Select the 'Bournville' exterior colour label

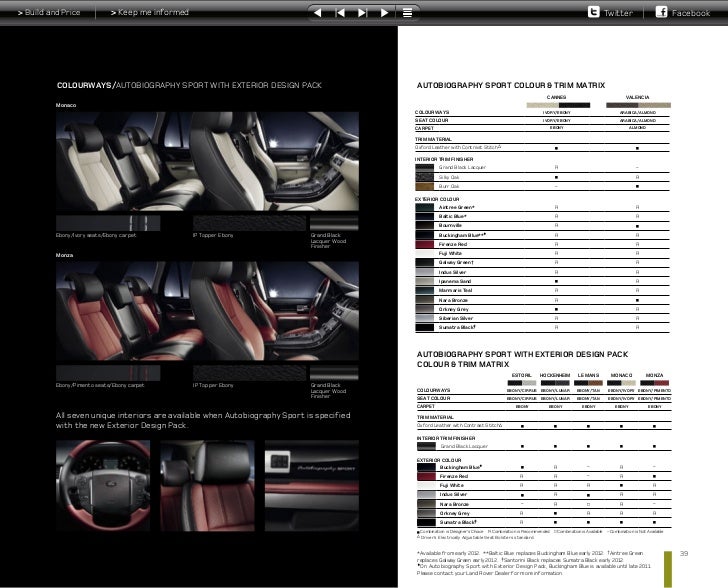450,226
